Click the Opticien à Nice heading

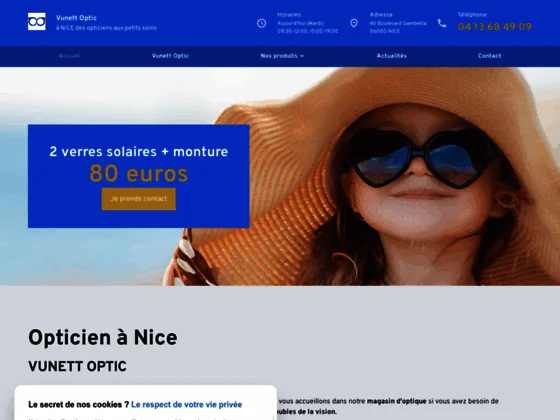[103, 338]
